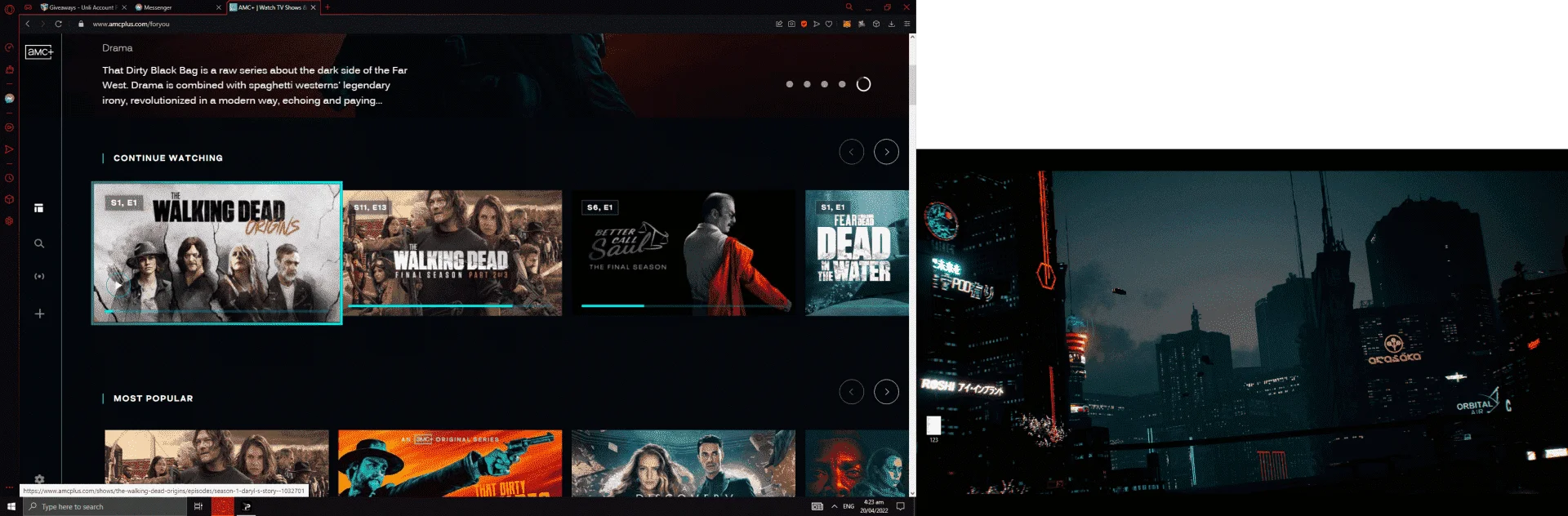Open AMC+ plus add icon
1568x516 pixels.
coord(39,314)
